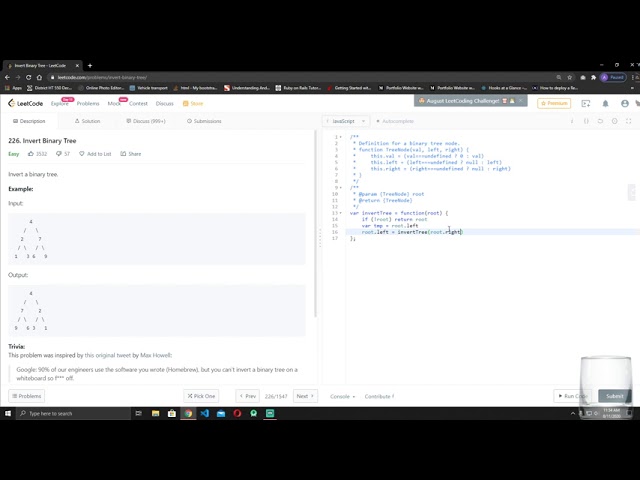Click the format code braces icon
Screen dimensions: 640x480
tap(586, 121)
